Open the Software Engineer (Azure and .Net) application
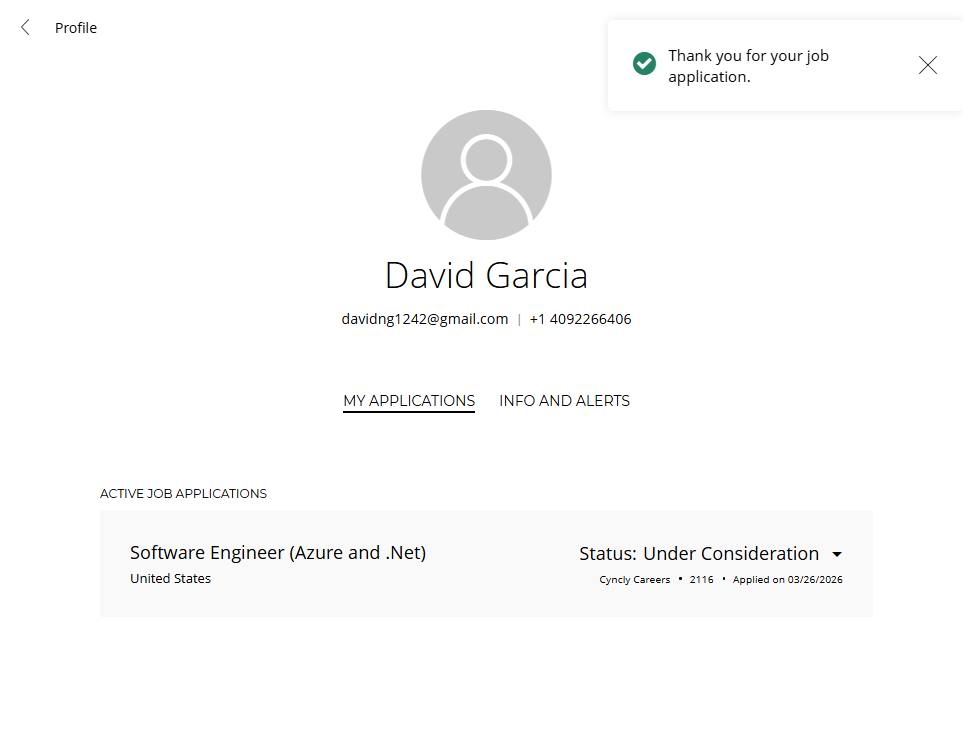Screen dimensions: 963x737 [278, 553]
